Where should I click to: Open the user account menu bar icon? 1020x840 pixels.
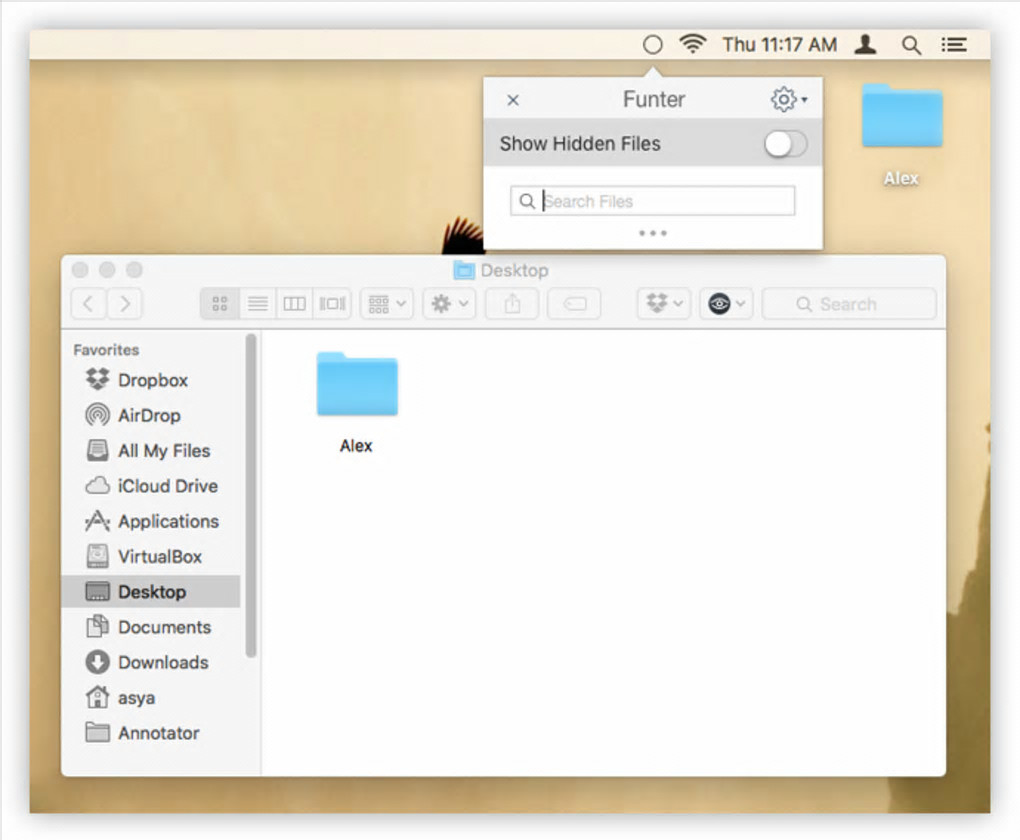click(866, 44)
